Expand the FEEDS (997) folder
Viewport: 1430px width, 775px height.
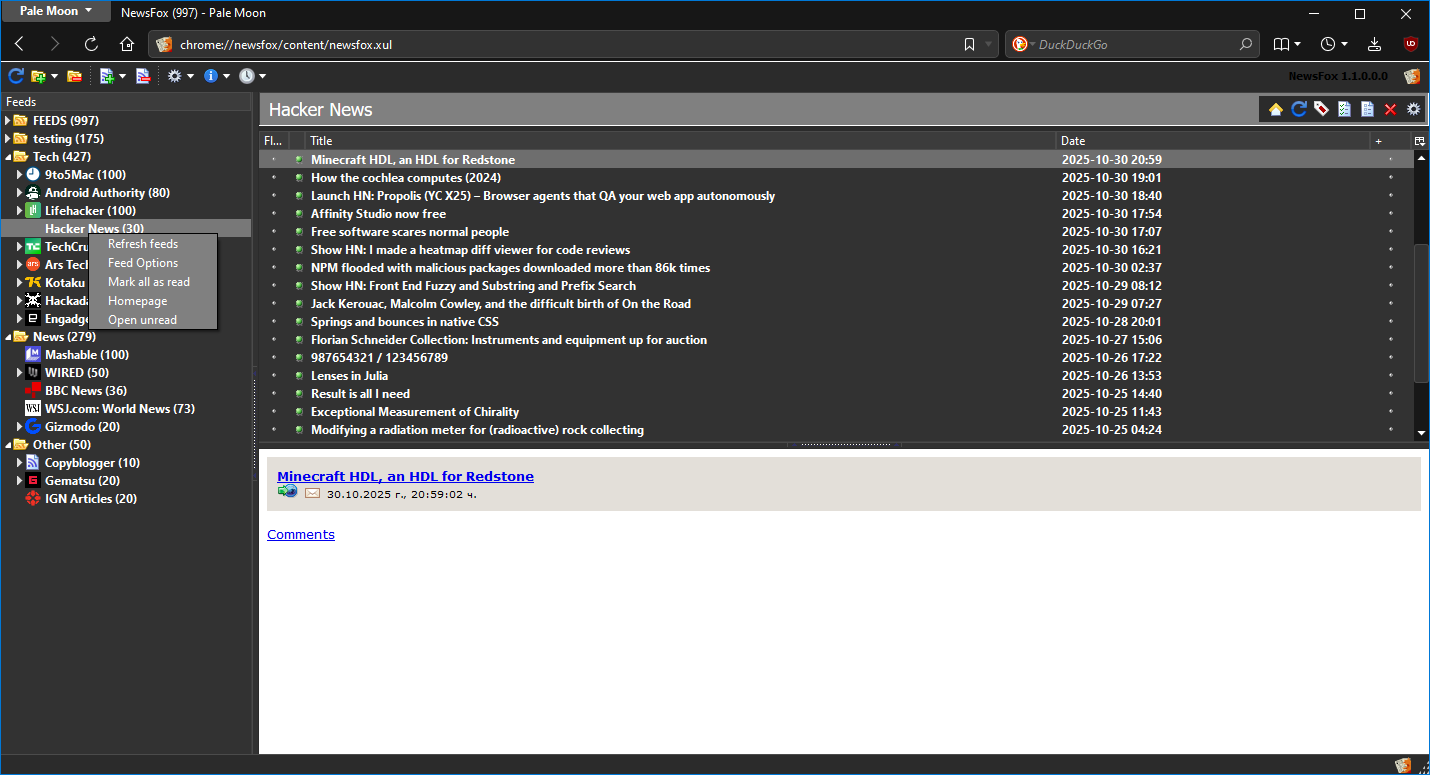tap(8, 121)
